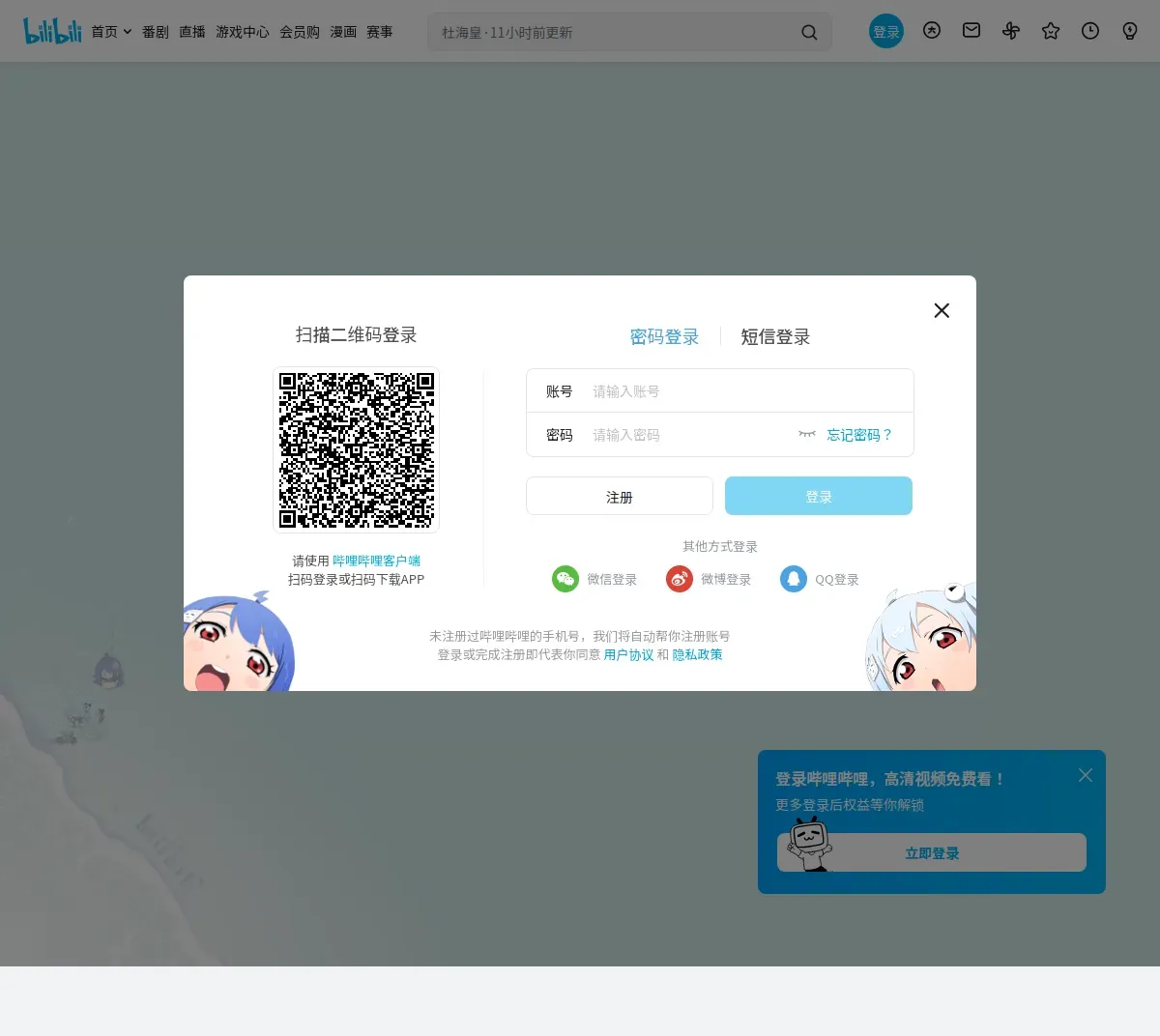This screenshot has height=1036, width=1160.
Task: Click the 更多登录后权益等你解锁 text
Action: pyautogui.click(x=850, y=804)
